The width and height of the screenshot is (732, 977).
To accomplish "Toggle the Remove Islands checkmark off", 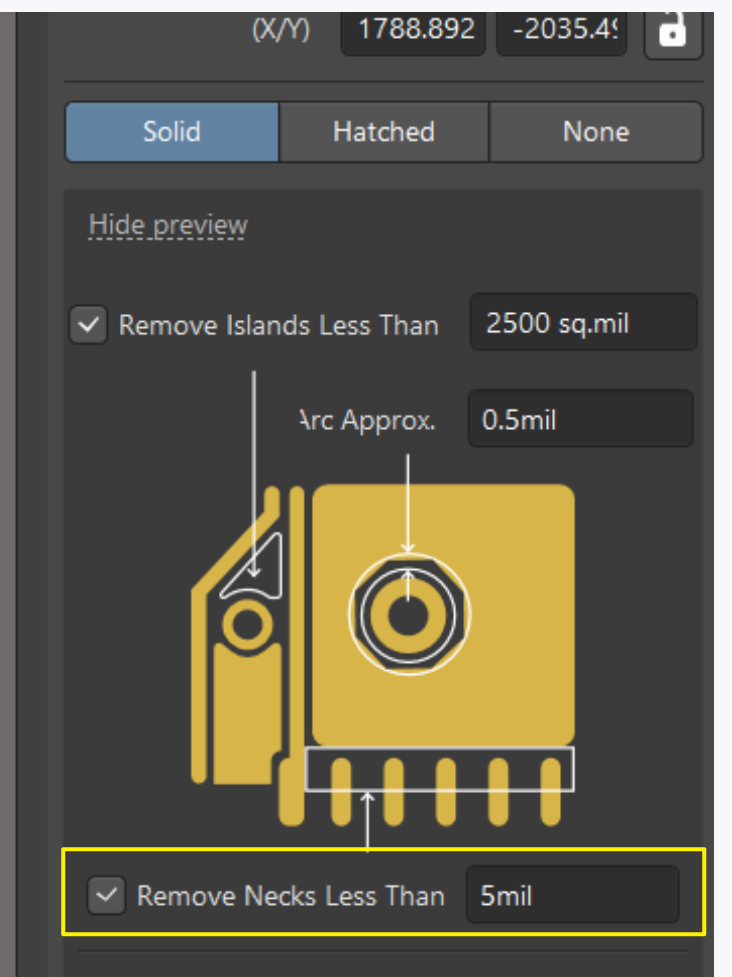I will click(x=87, y=324).
